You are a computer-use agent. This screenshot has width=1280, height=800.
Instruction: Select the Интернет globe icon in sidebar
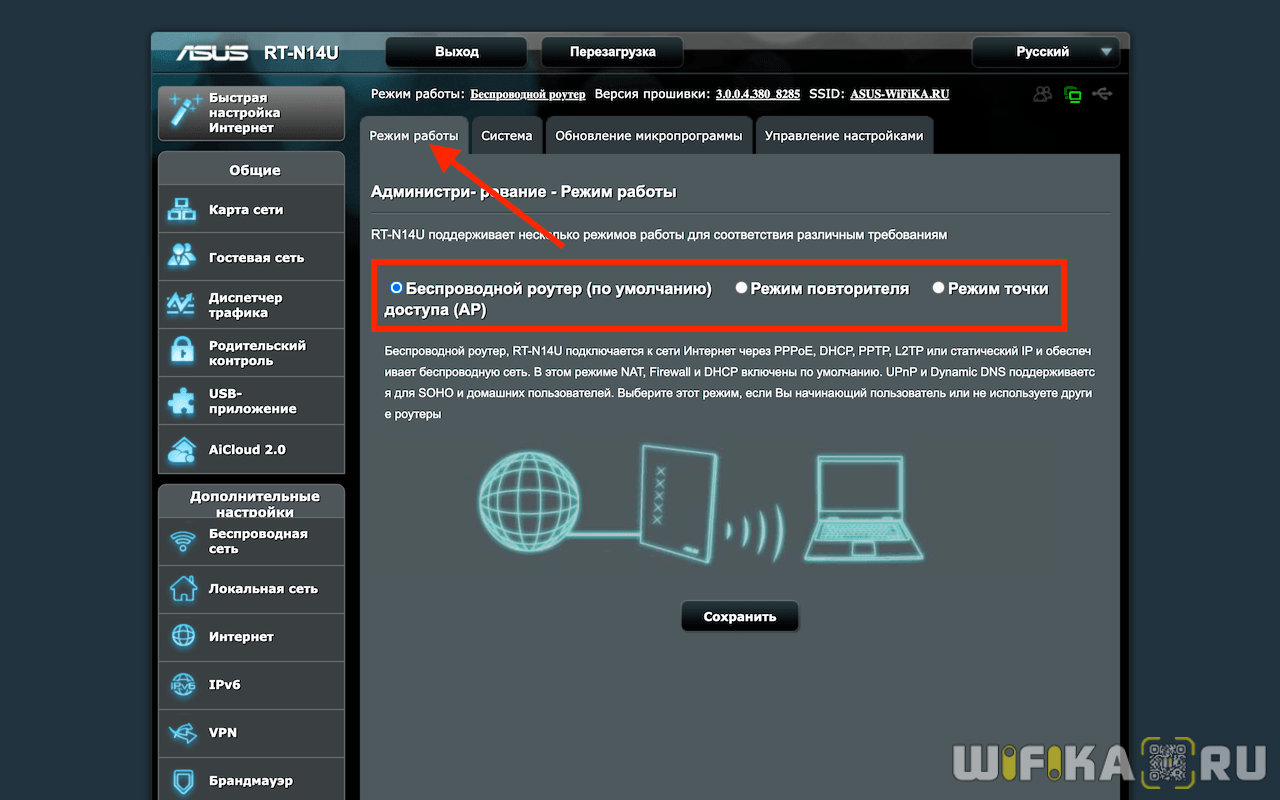point(182,636)
